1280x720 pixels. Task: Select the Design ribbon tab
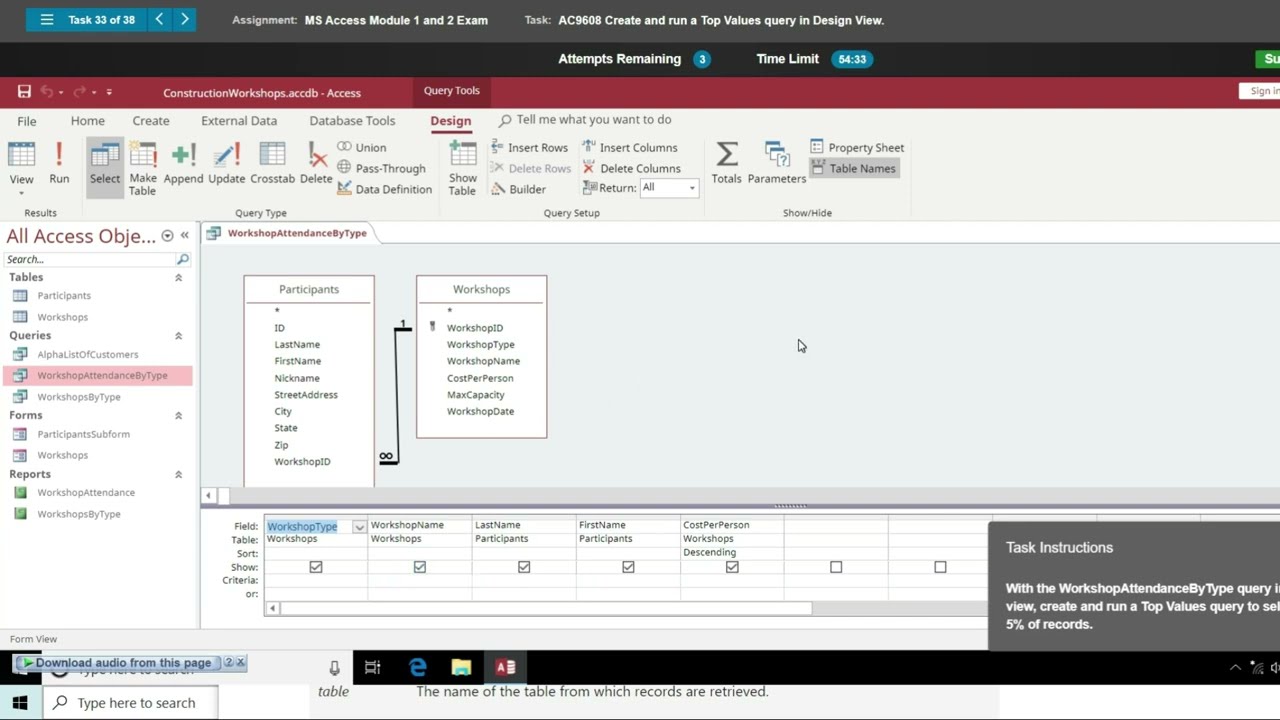[x=451, y=121]
